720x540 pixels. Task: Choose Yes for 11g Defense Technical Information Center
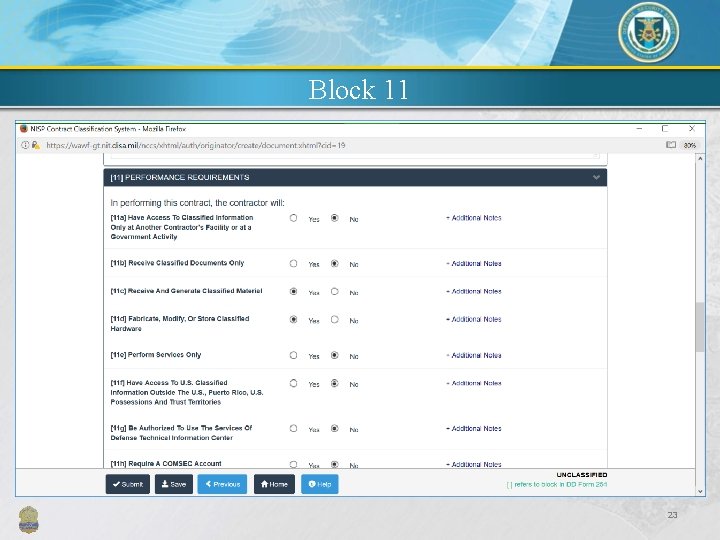[293, 428]
